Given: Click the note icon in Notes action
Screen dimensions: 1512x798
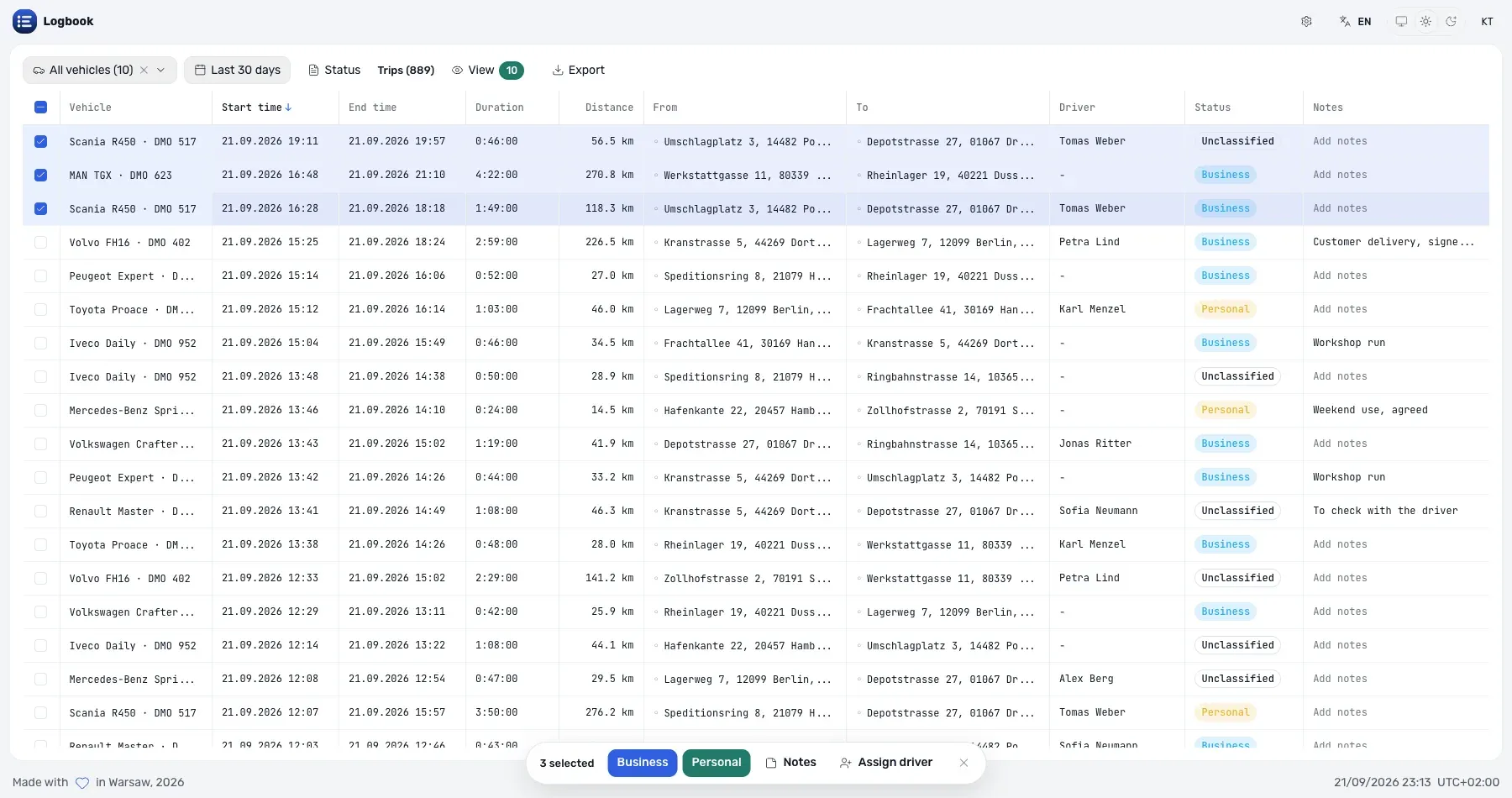Looking at the screenshot, I should [x=771, y=763].
